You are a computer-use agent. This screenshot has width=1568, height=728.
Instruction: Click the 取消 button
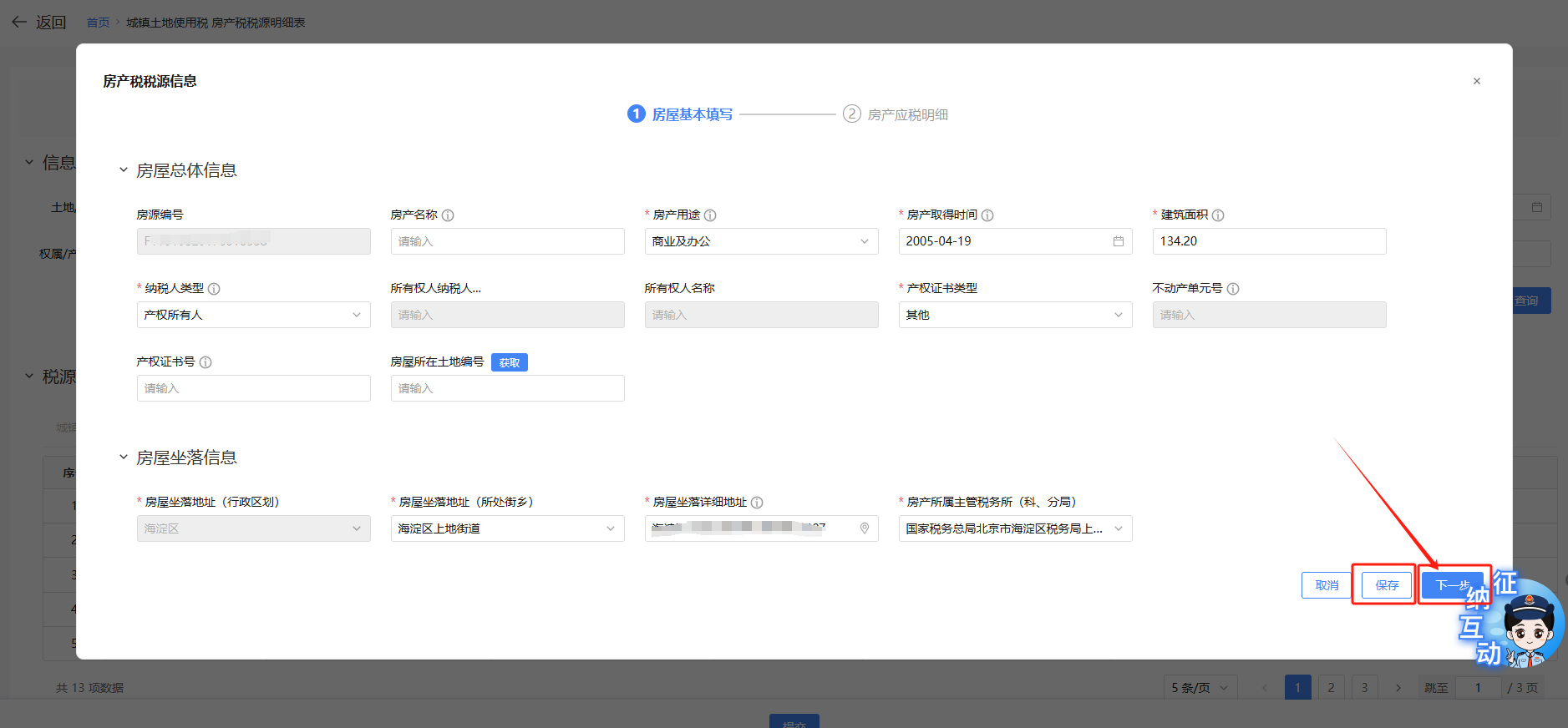coord(1327,585)
